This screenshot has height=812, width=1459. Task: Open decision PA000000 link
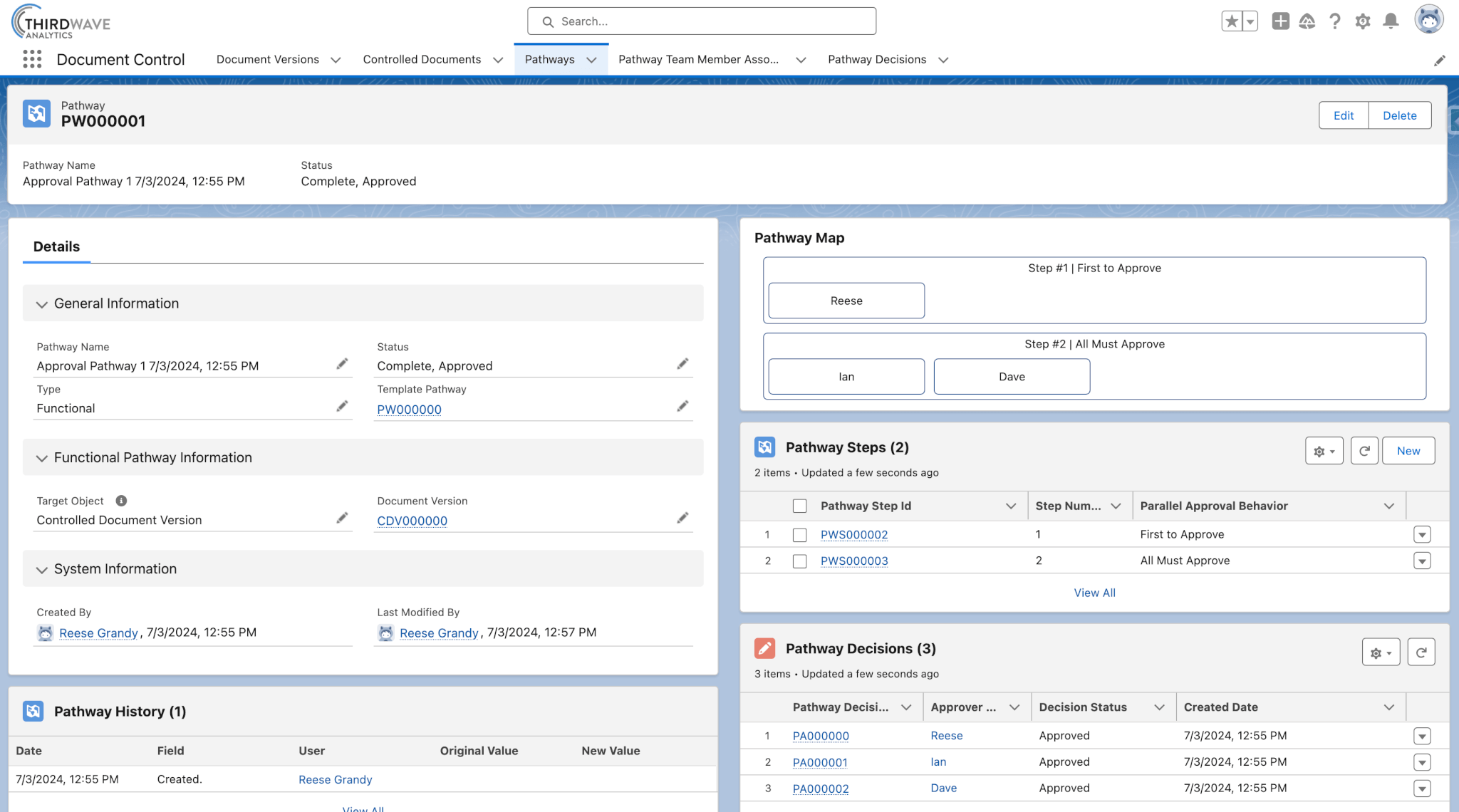click(821, 736)
